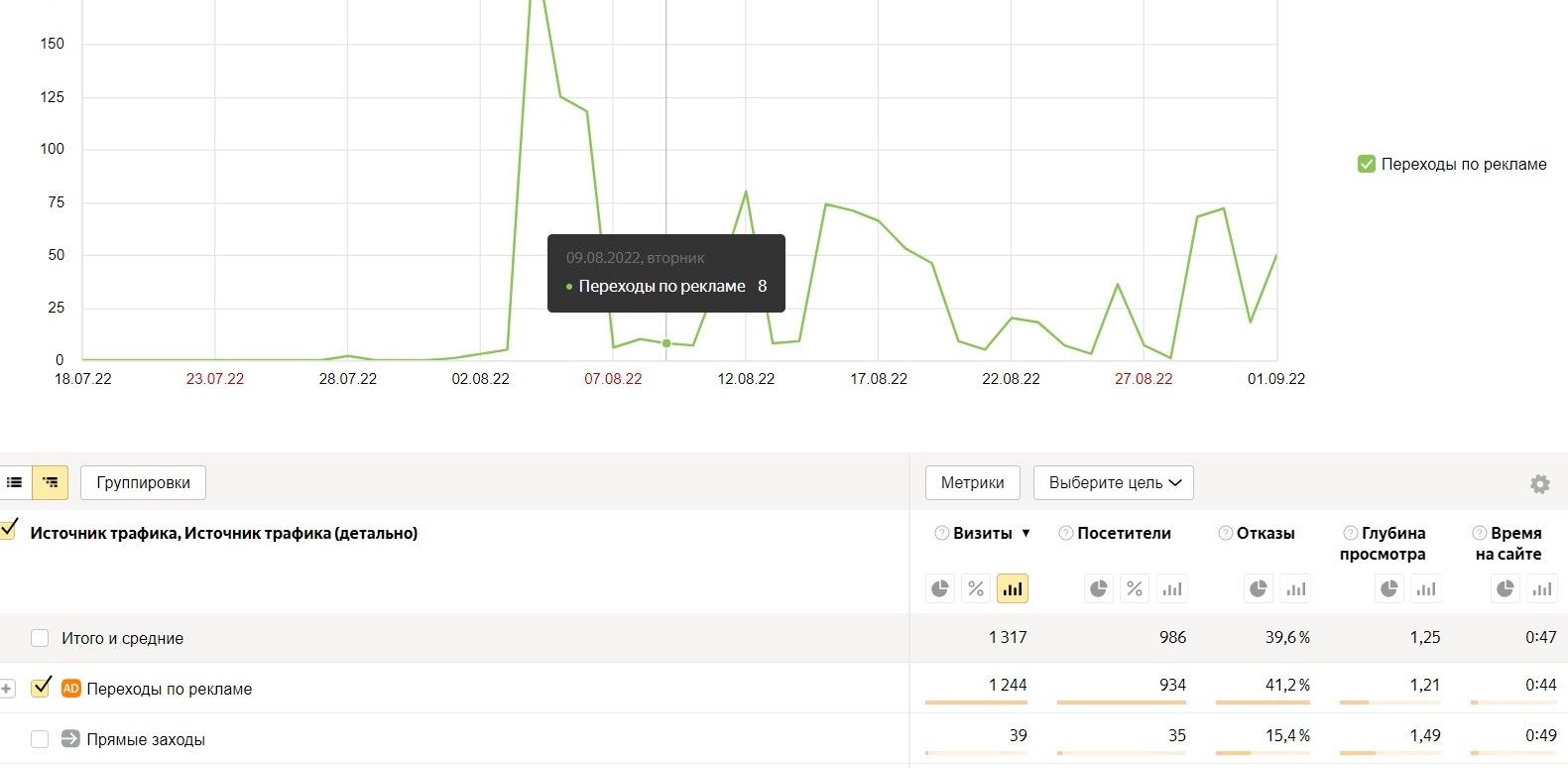The image size is (1568, 768).
Task: Click total visitors value 986
Action: [x=1172, y=637]
